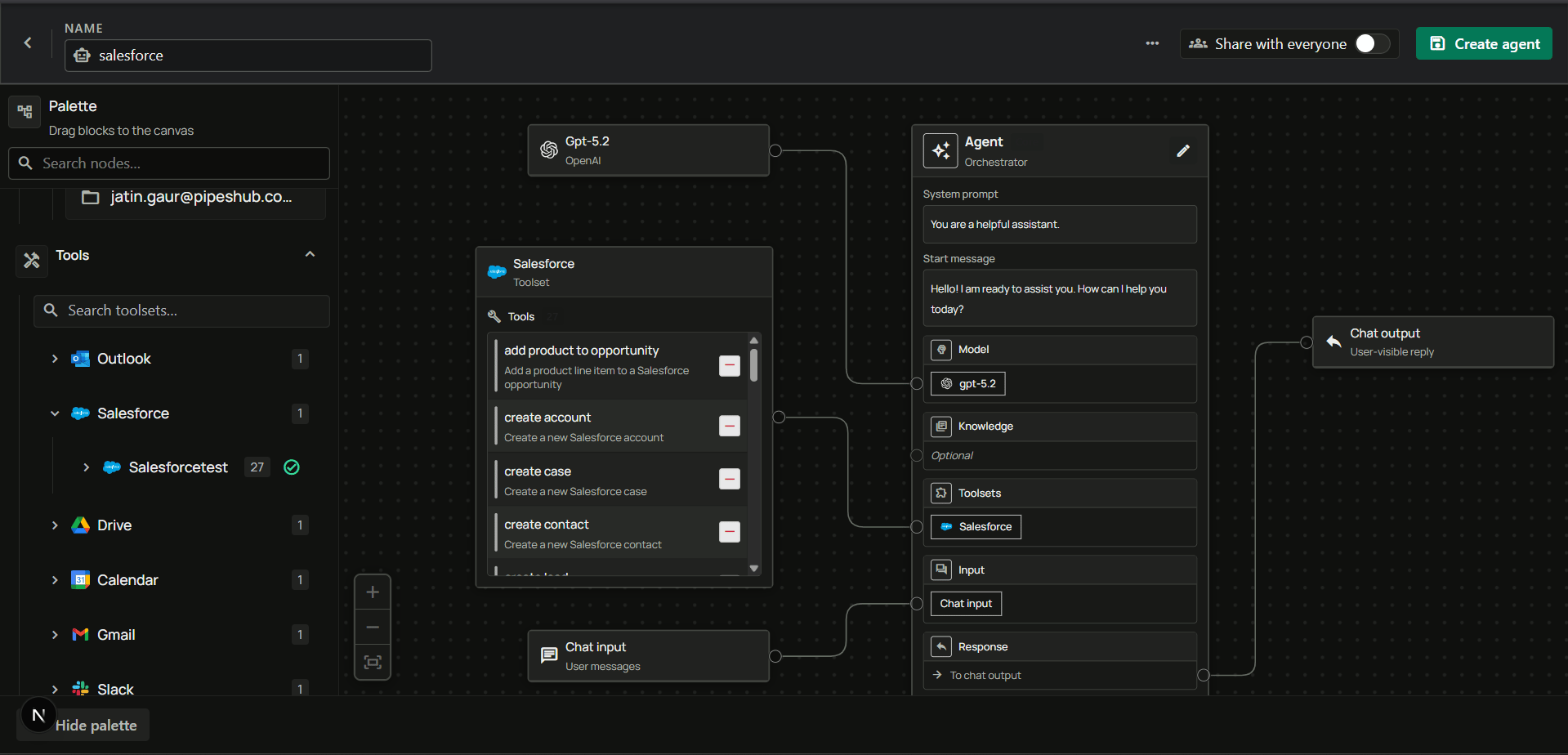1568x755 pixels.
Task: Expand the Salesforcetest item
Action: click(86, 467)
